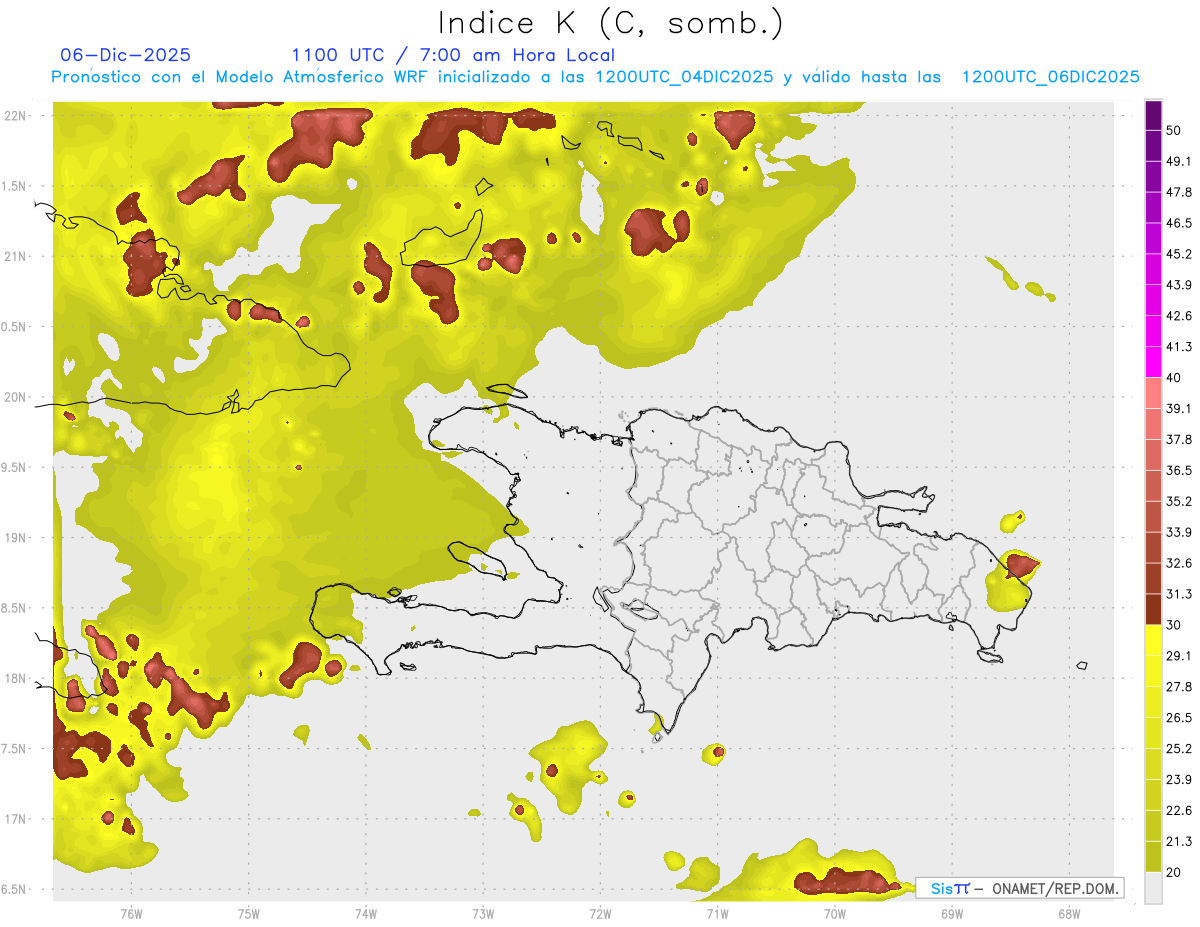The image size is (1200, 927).
Task: Click the dark purple colorbar segment above 49.1
Action: (1153, 146)
